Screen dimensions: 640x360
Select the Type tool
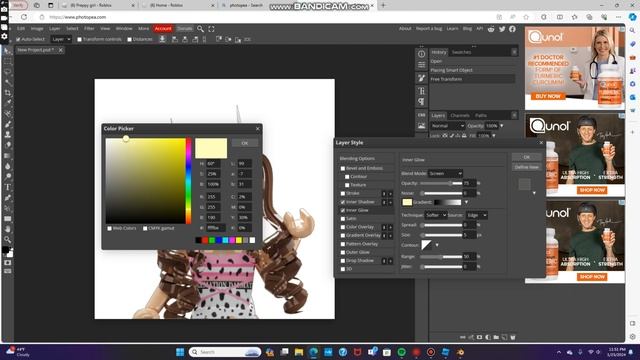[x=8, y=187]
